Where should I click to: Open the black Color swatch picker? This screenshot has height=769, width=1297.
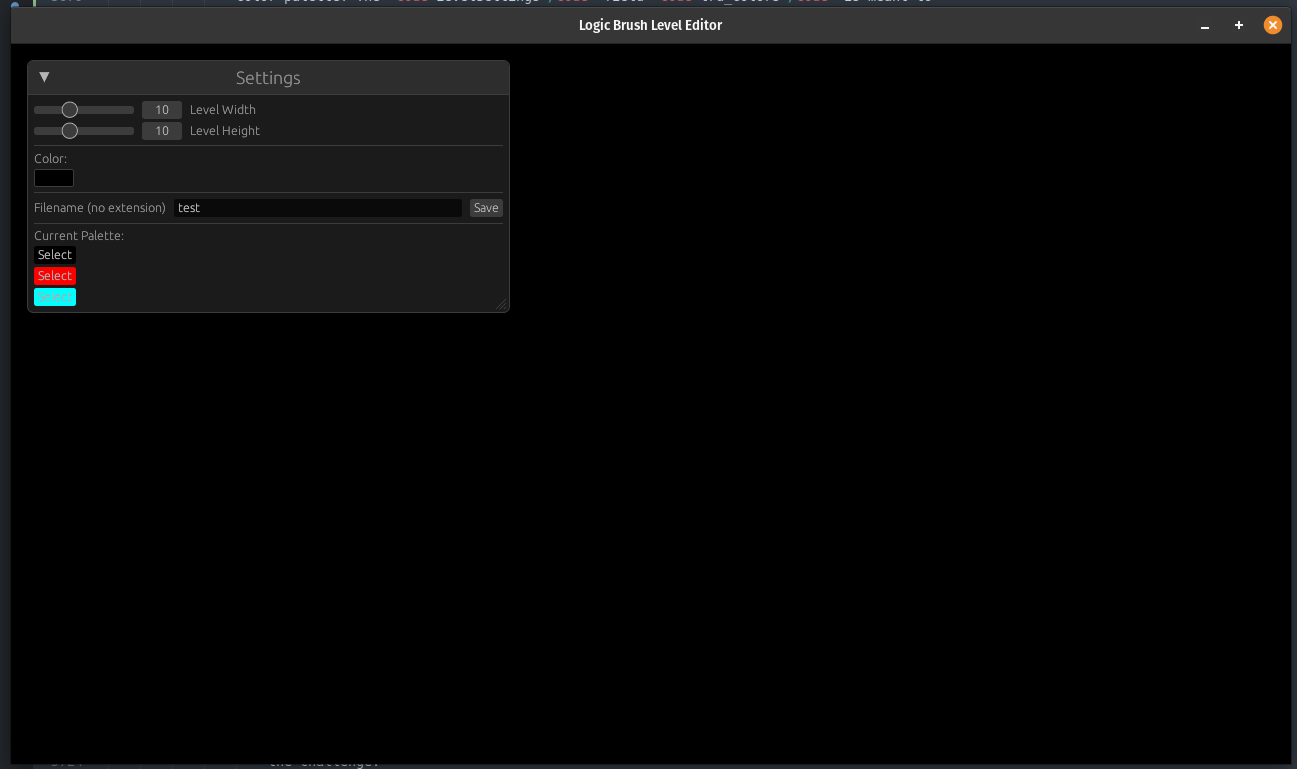(x=54, y=178)
